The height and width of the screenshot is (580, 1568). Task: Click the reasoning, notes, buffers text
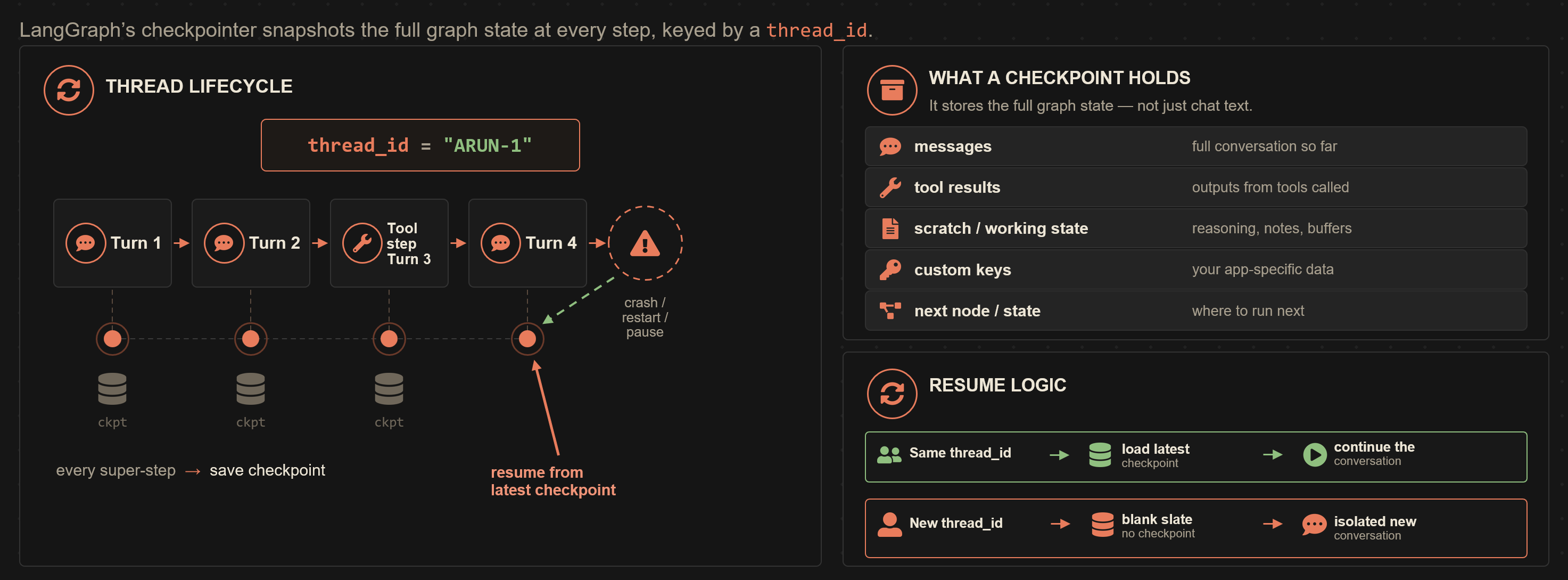point(1272,228)
